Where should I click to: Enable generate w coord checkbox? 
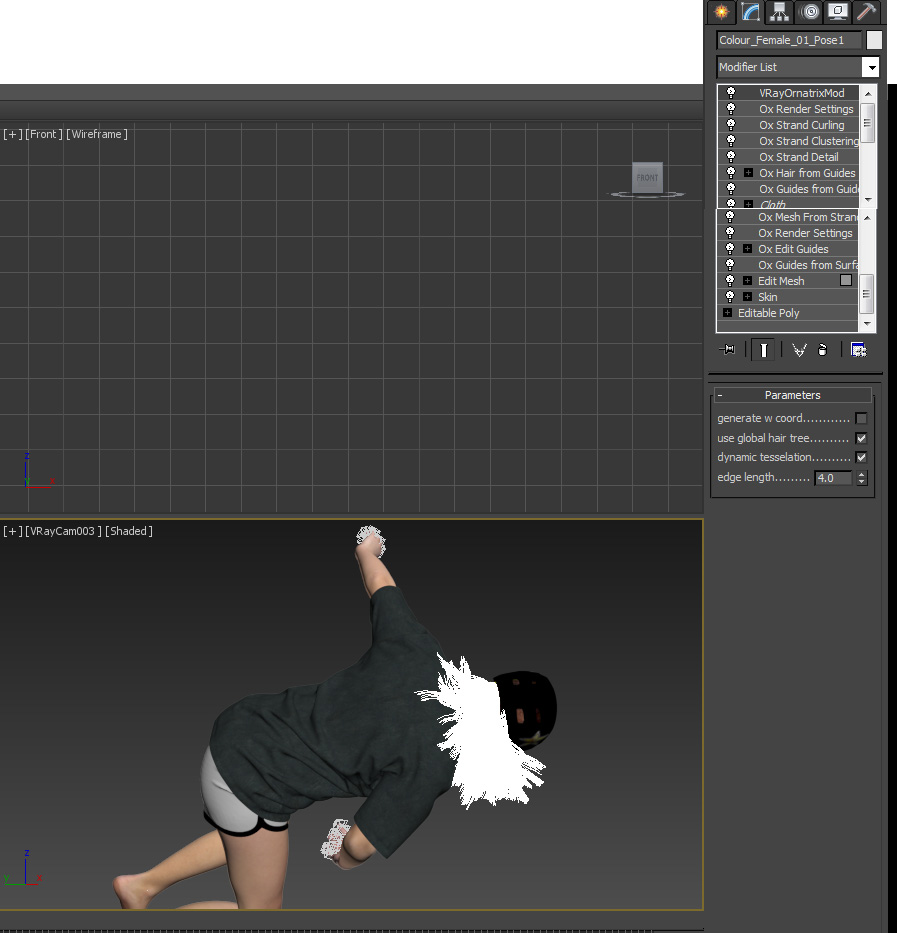click(x=861, y=419)
